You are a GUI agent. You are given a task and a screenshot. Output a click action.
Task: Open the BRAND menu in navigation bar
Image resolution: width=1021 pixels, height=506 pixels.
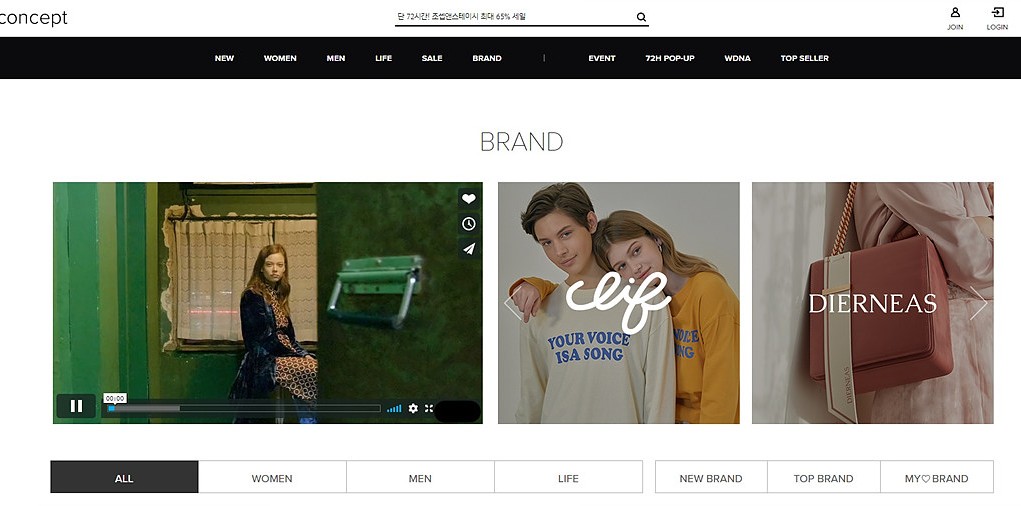(x=487, y=58)
